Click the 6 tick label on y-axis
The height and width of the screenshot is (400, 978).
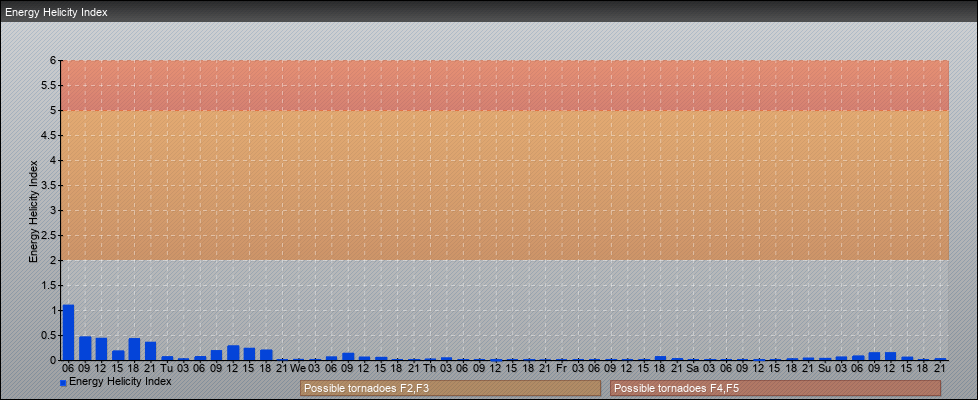(x=53, y=61)
